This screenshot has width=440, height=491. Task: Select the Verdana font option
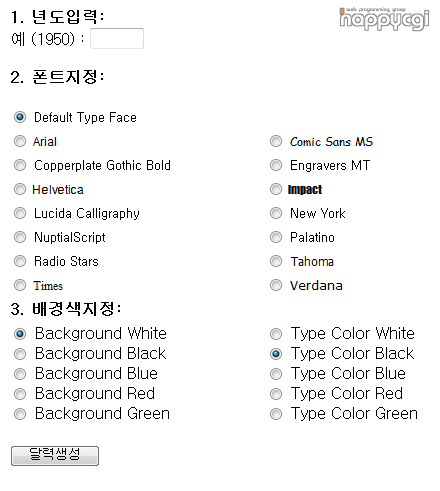[276, 285]
